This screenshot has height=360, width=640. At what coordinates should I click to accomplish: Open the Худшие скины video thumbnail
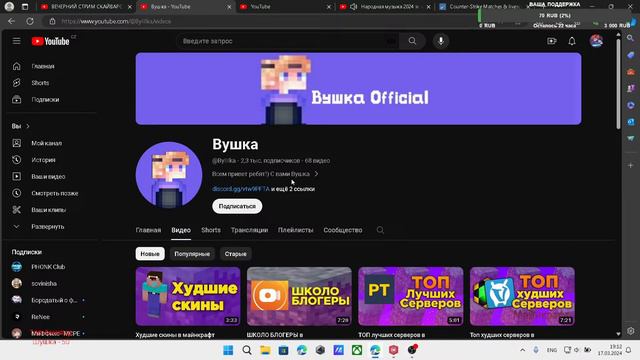point(188,296)
